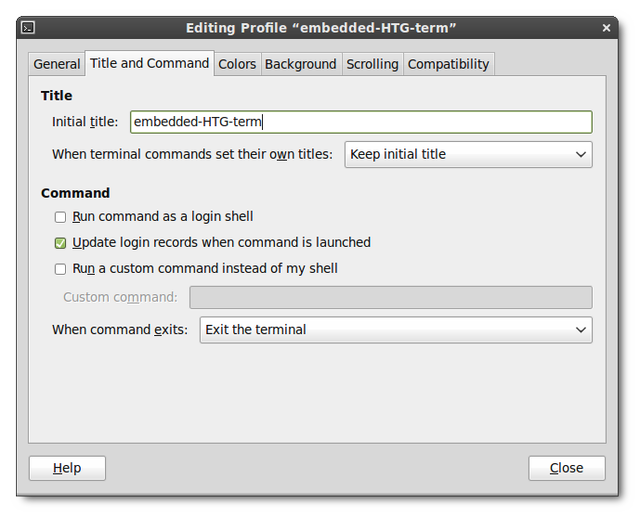Viewport: 640px width, 517px height.
Task: Click the terminal icon in the title bar
Action: pos(28,27)
